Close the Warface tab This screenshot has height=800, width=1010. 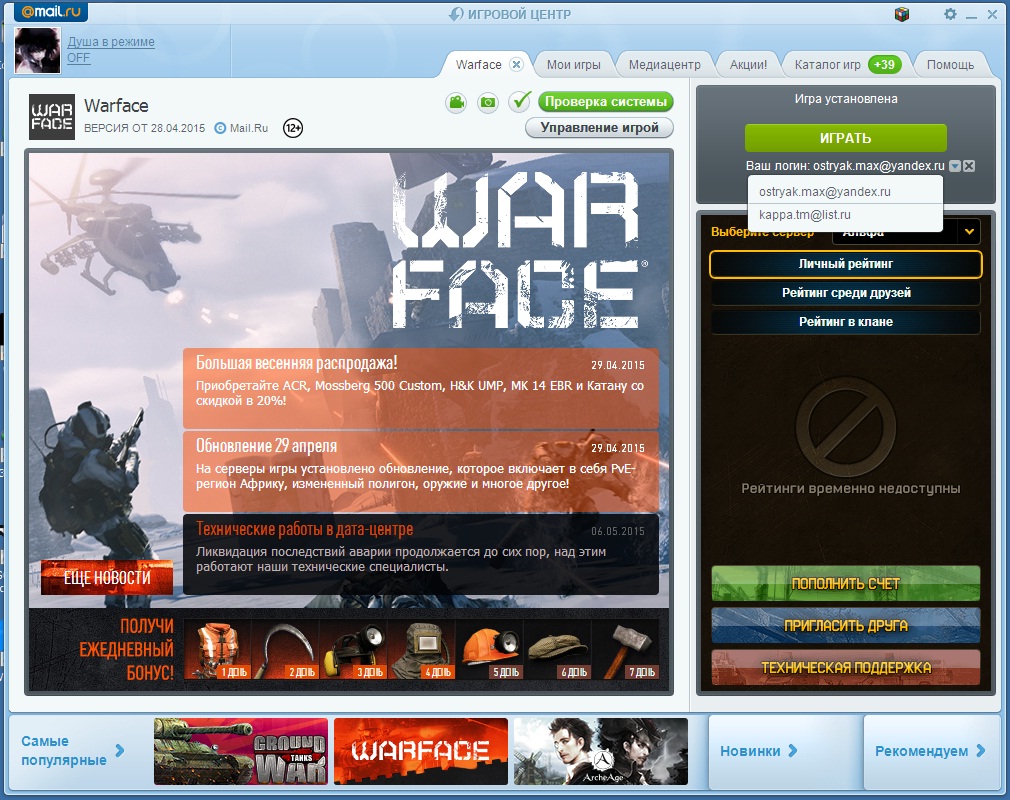(516, 64)
